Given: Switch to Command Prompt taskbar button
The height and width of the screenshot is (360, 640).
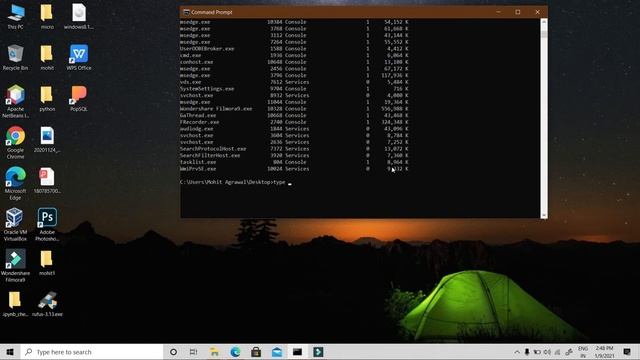Looking at the screenshot, I should pos(298,352).
